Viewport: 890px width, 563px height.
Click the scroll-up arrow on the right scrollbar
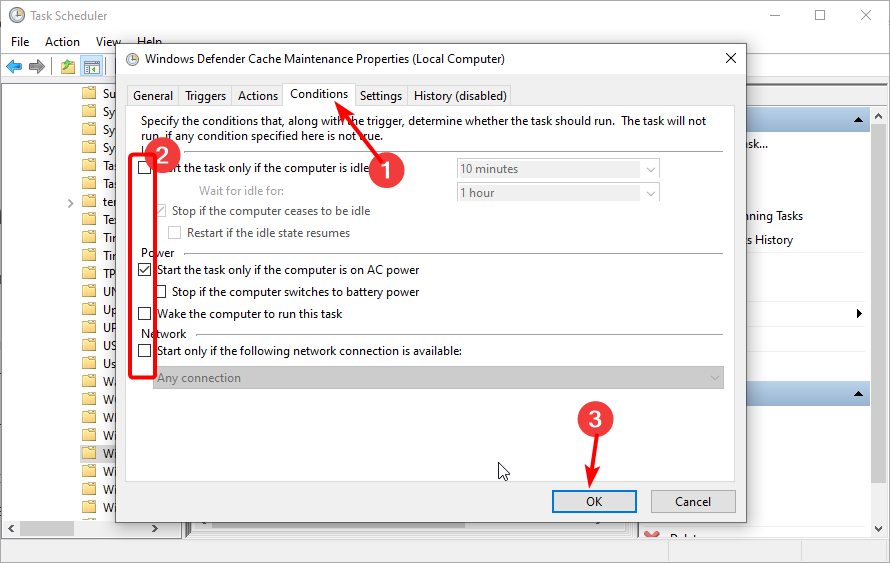point(879,116)
